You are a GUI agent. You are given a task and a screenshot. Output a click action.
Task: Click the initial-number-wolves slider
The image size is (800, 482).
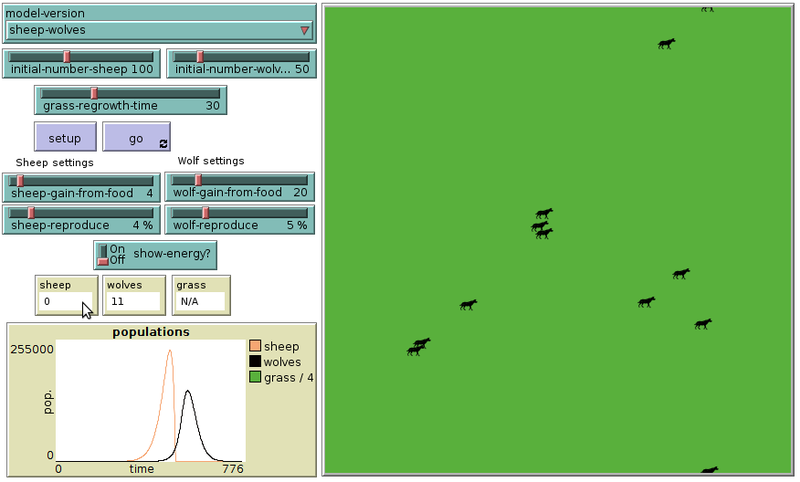tap(241, 63)
